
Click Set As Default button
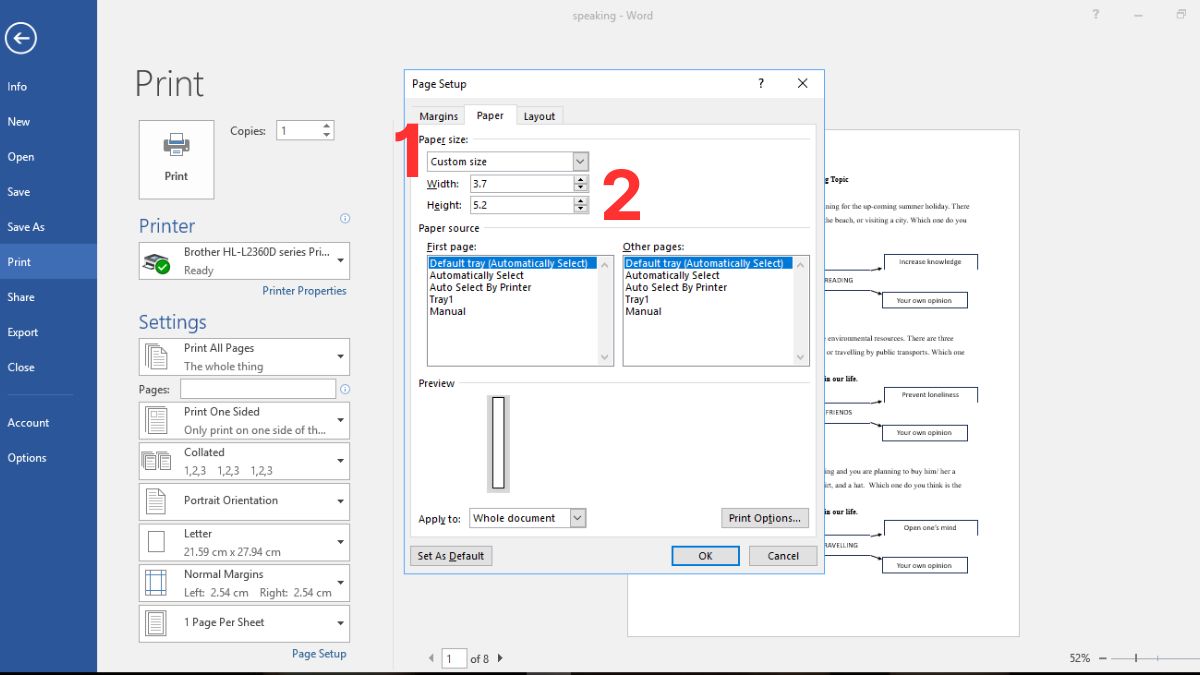coord(451,556)
